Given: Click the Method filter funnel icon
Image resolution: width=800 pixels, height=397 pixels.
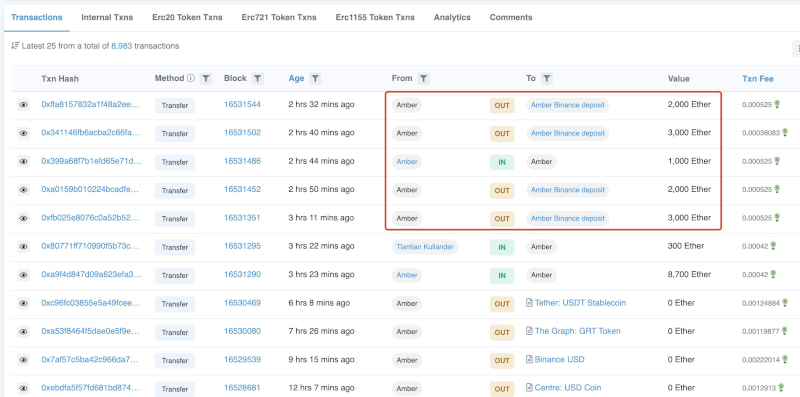Looking at the screenshot, I should click(206, 79).
